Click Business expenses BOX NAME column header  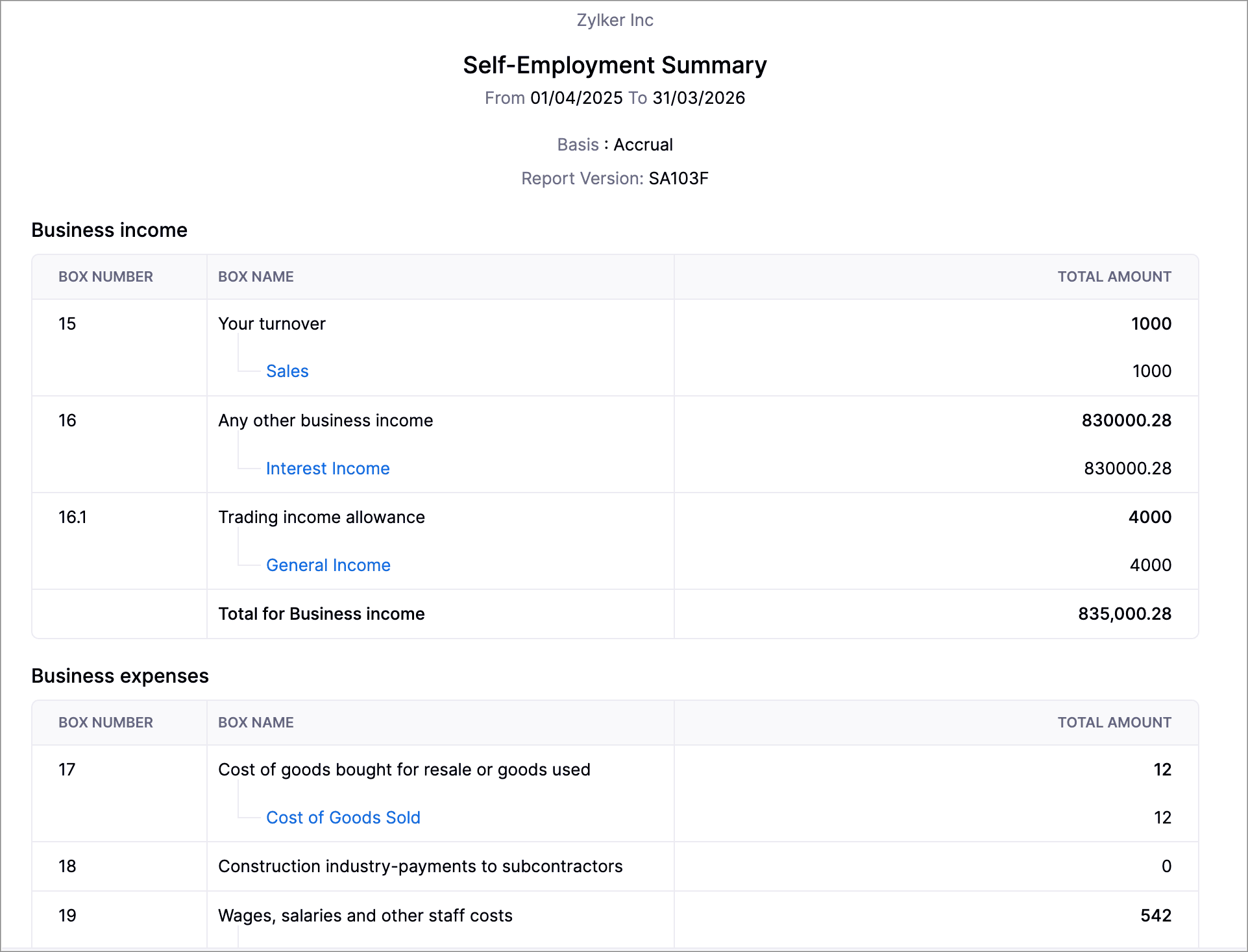click(256, 722)
